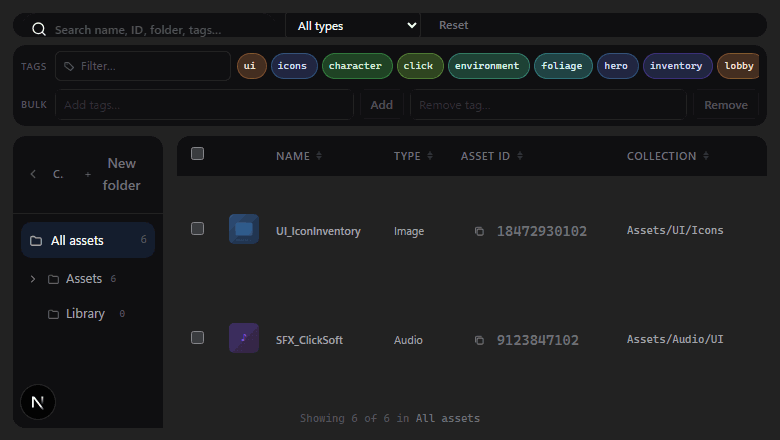Screen dimensions: 780x440
Task: Check the UI_IconInventory row checkbox
Action: tap(197, 228)
